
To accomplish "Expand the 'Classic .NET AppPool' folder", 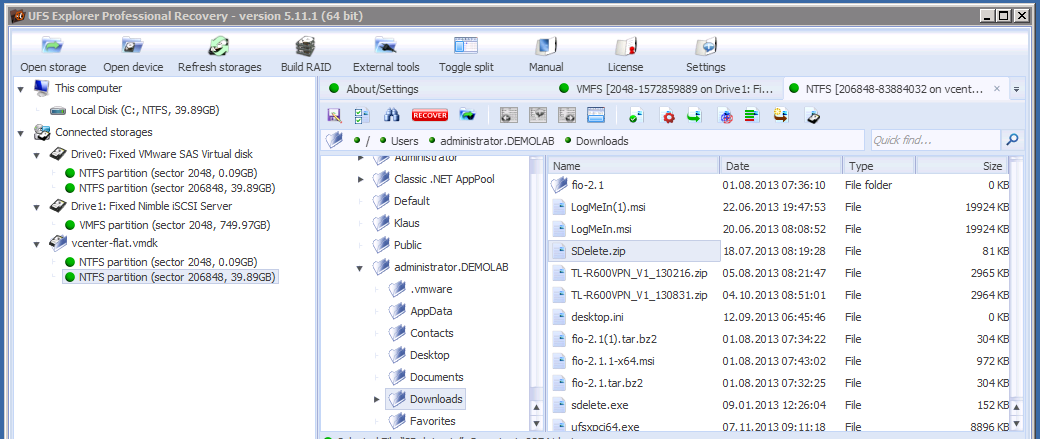I will click(x=361, y=179).
